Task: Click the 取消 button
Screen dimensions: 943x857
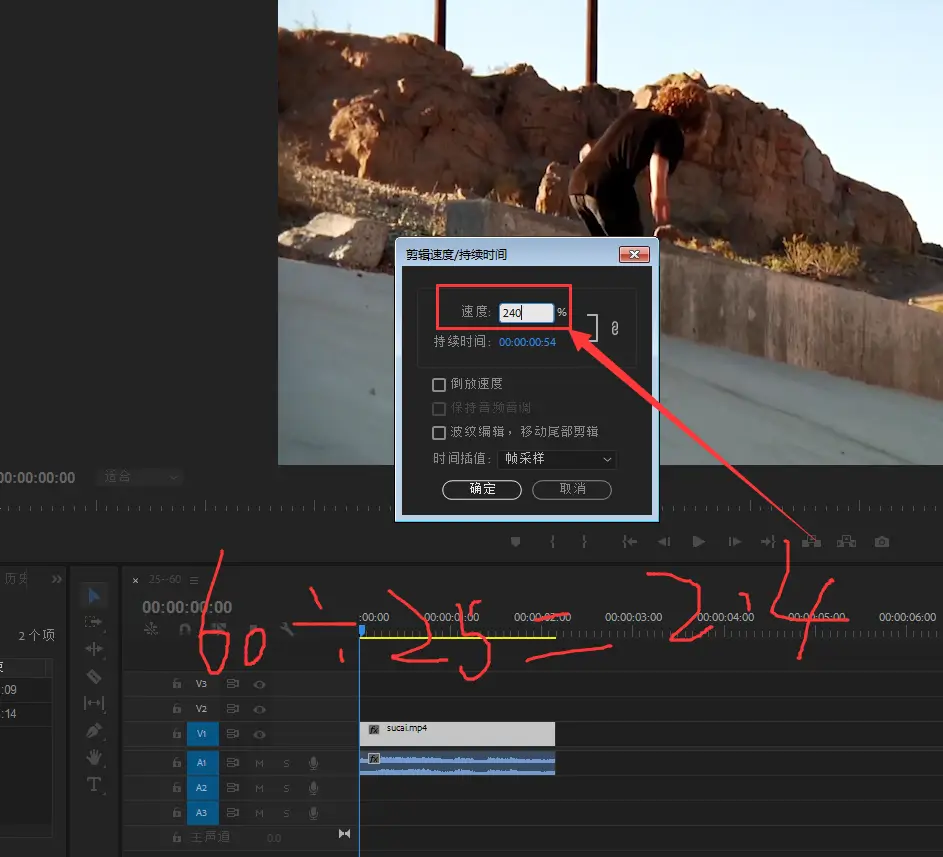Action: (x=572, y=489)
